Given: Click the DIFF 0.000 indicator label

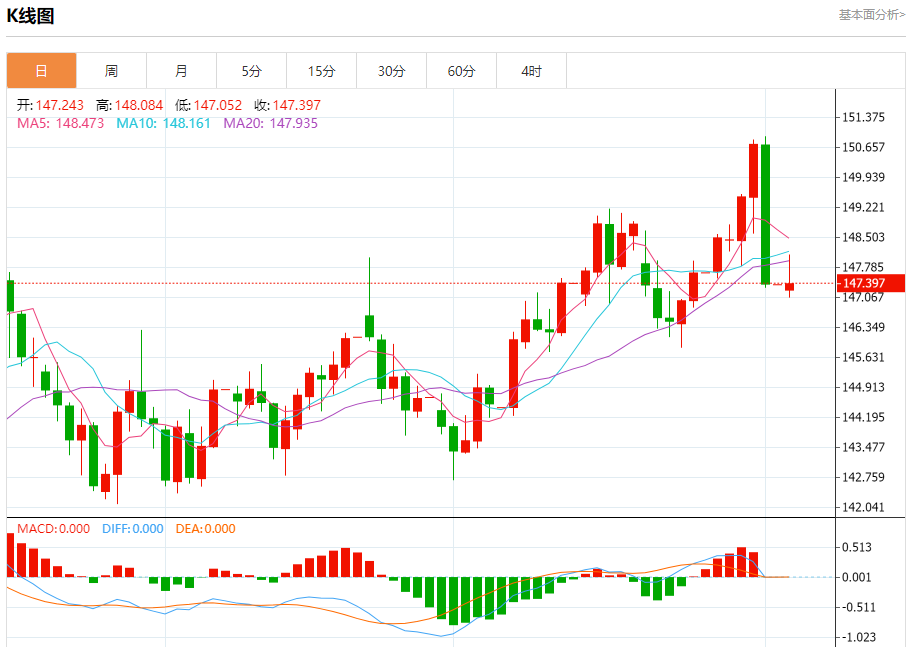Looking at the screenshot, I should (x=133, y=529).
